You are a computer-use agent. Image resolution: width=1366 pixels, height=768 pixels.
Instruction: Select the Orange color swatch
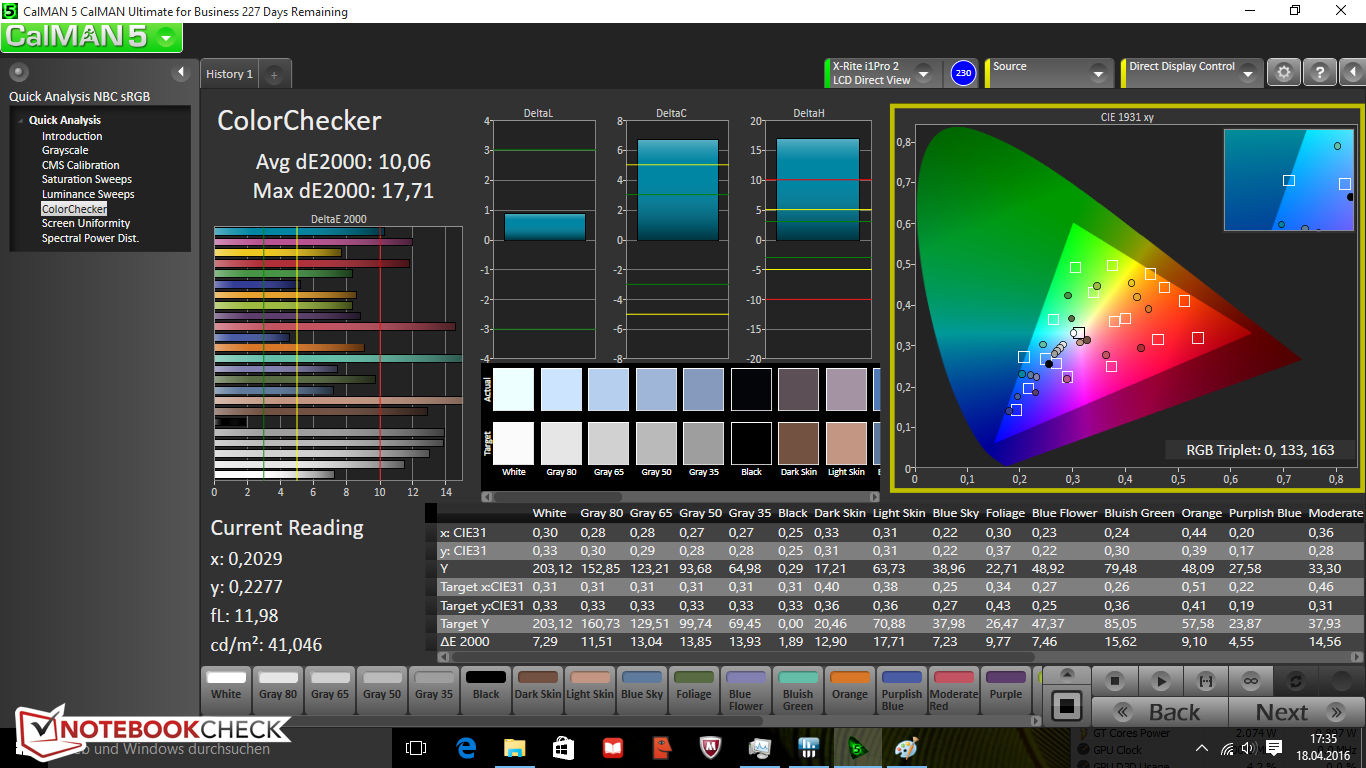coord(850,686)
